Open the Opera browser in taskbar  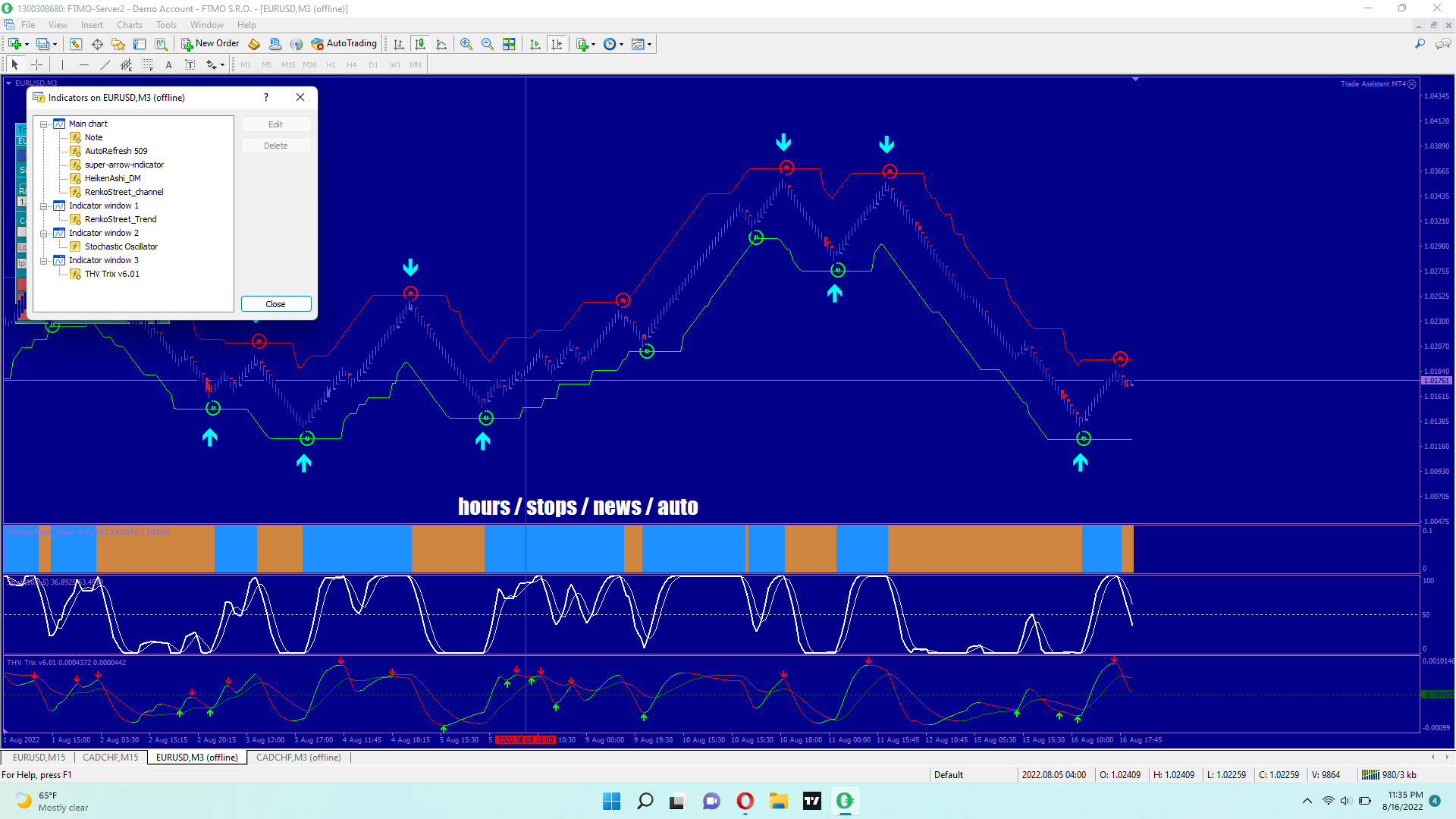click(745, 801)
